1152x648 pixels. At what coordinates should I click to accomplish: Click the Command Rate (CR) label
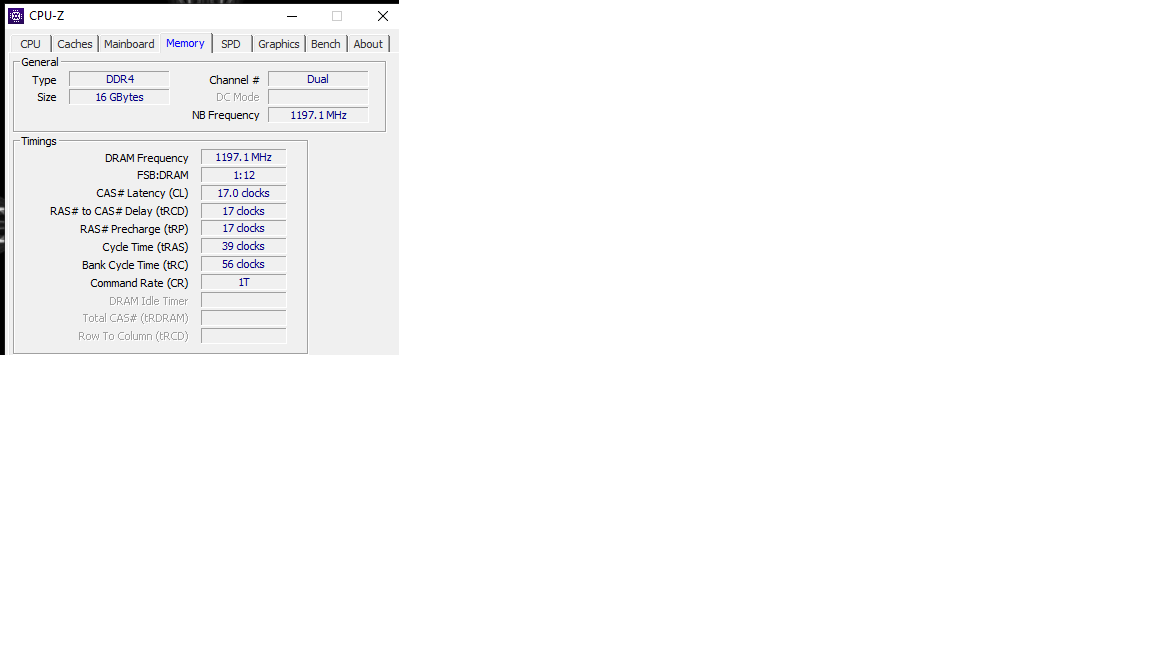140,283
